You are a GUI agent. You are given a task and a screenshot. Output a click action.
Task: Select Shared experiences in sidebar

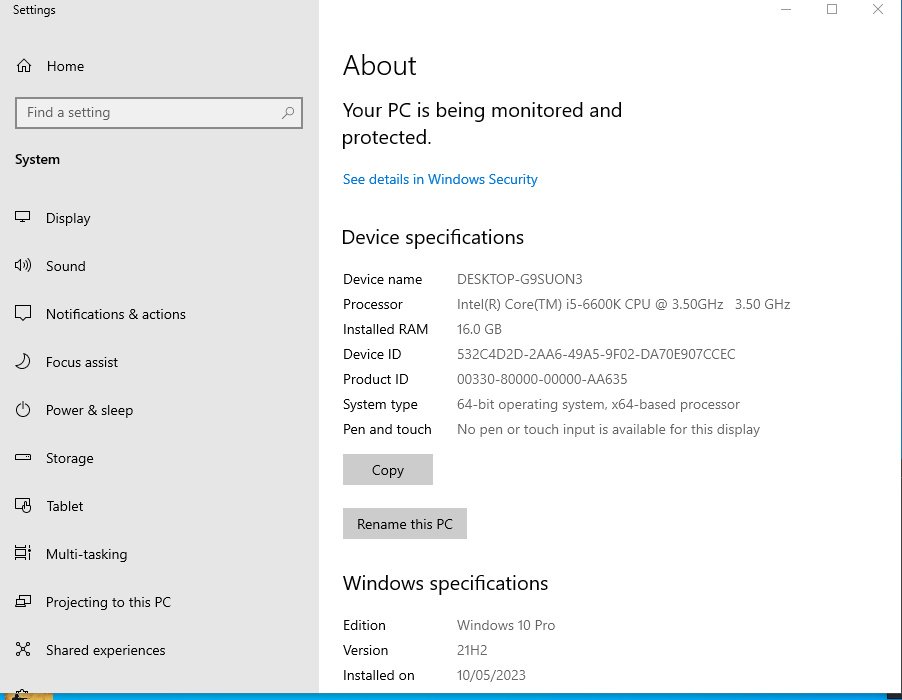(105, 651)
